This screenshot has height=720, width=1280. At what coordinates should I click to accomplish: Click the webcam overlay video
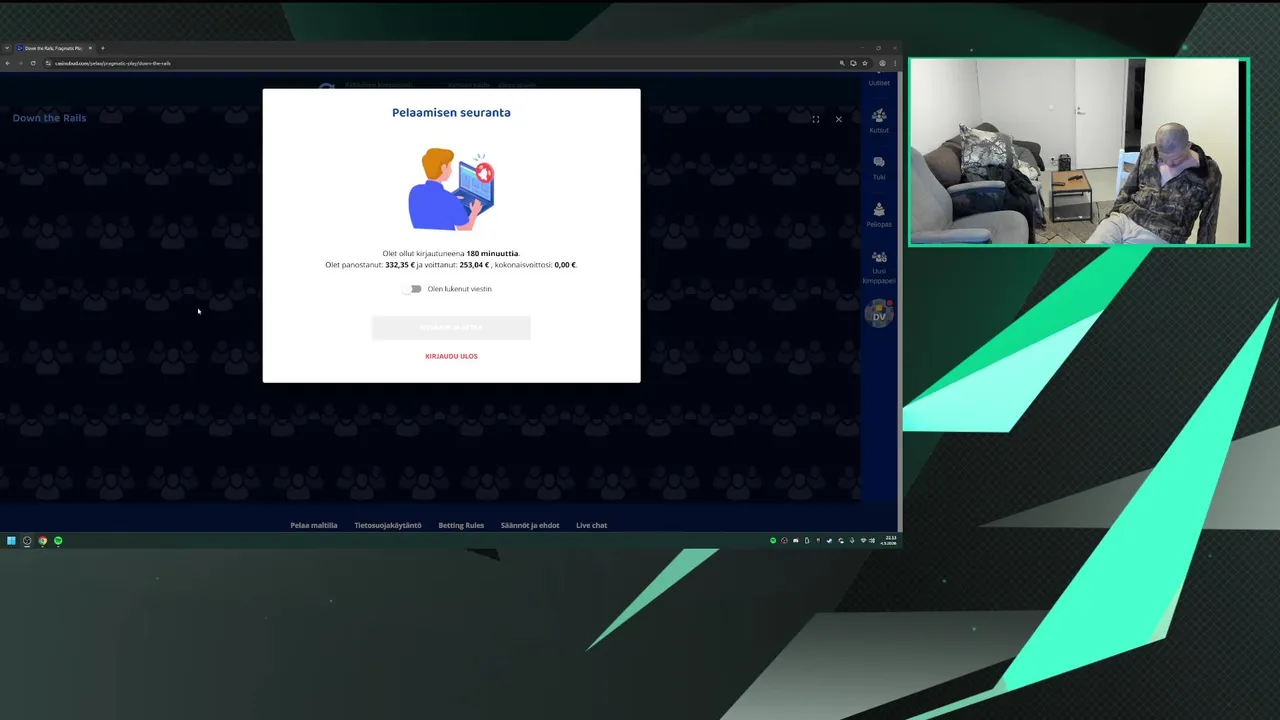[1078, 151]
